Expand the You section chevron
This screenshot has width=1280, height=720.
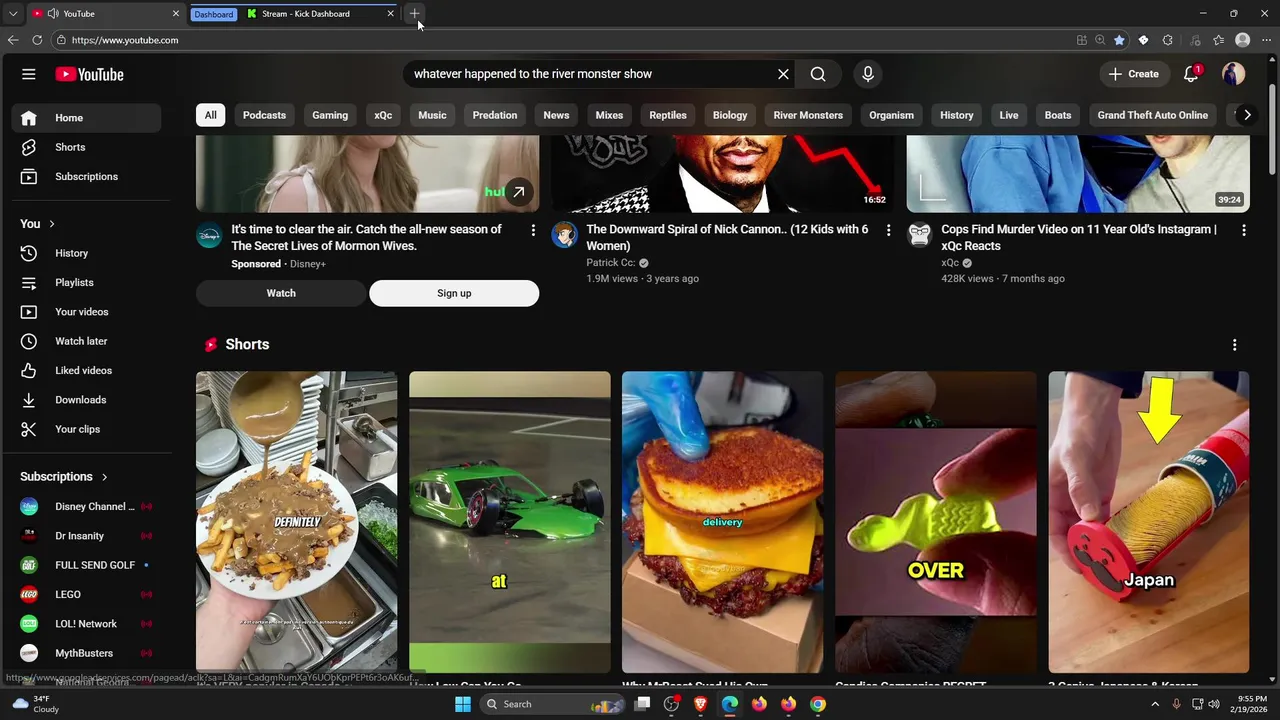[x=52, y=224]
